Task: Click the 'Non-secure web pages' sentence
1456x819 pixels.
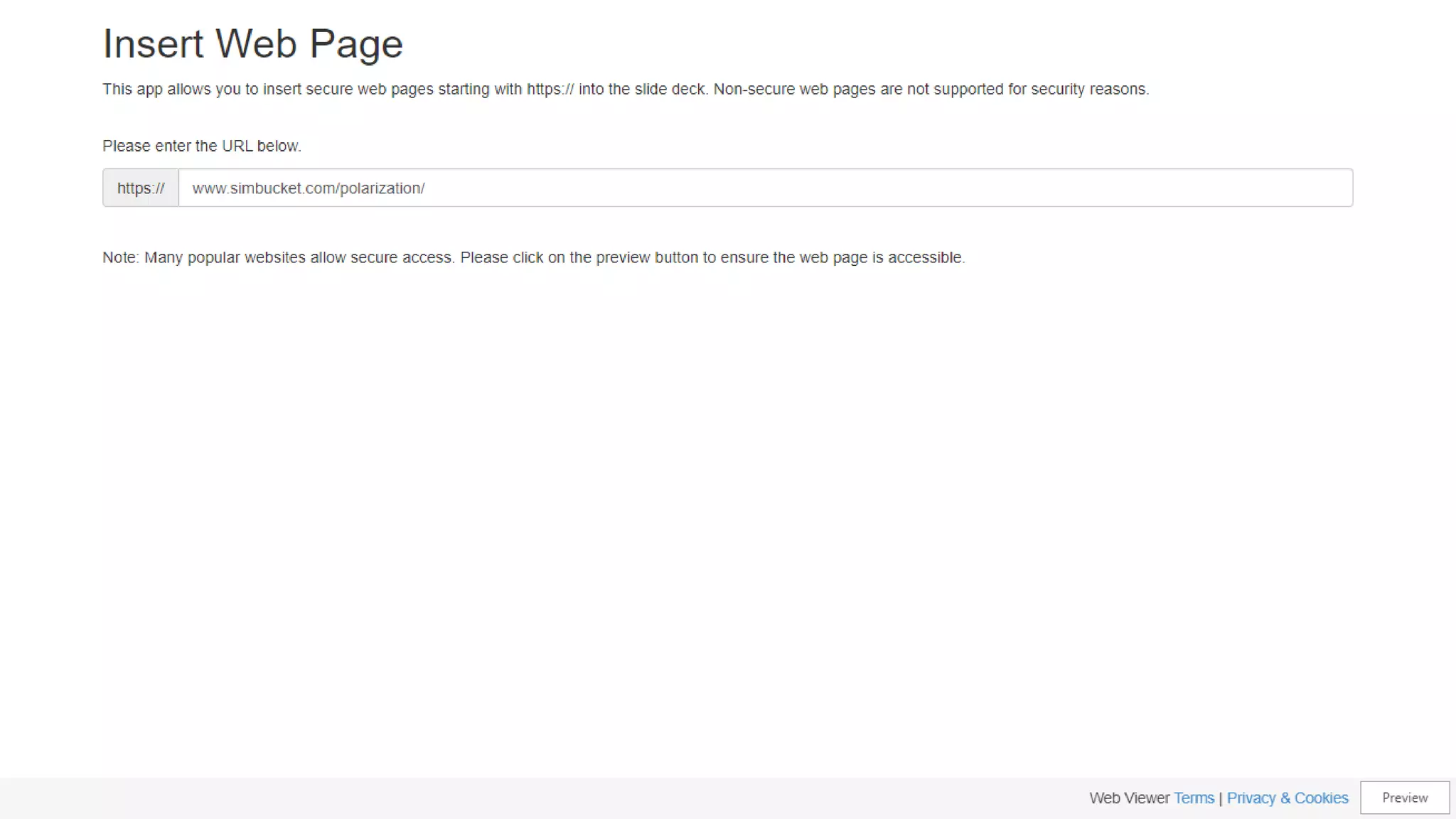Action: (x=931, y=90)
